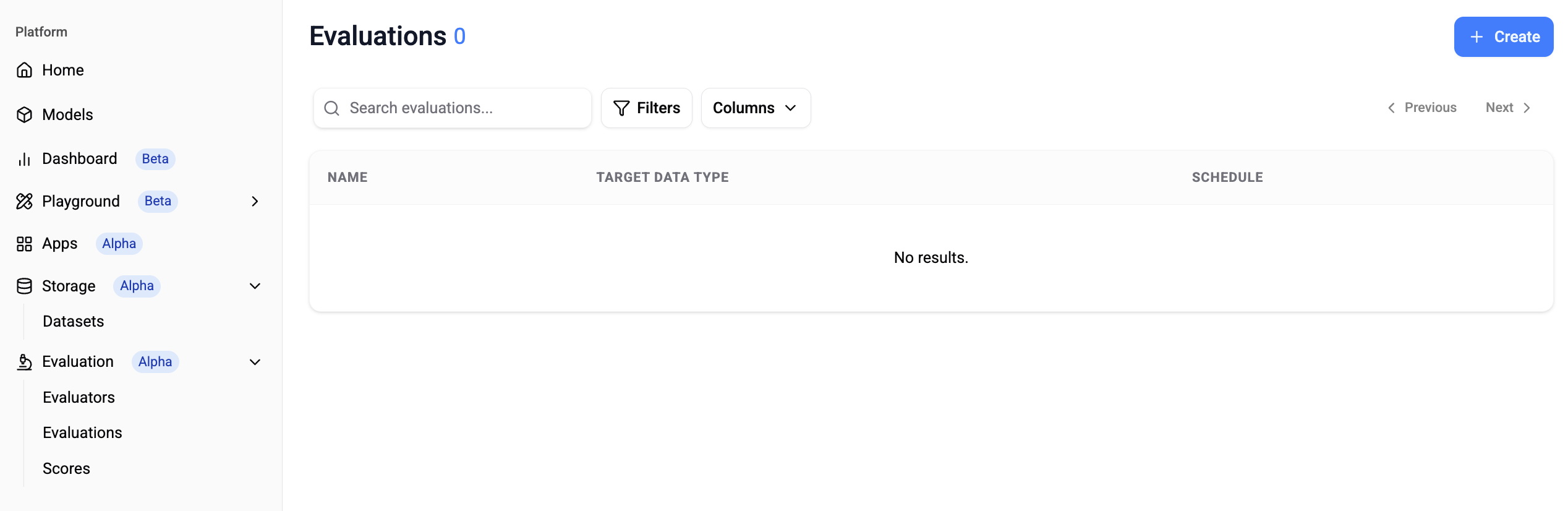Click the Evaluation microscope icon

(x=24, y=362)
